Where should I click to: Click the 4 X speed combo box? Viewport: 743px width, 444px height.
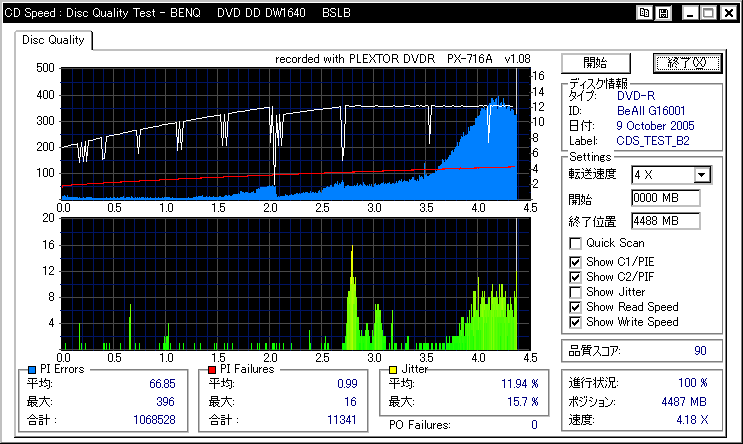[x=671, y=175]
